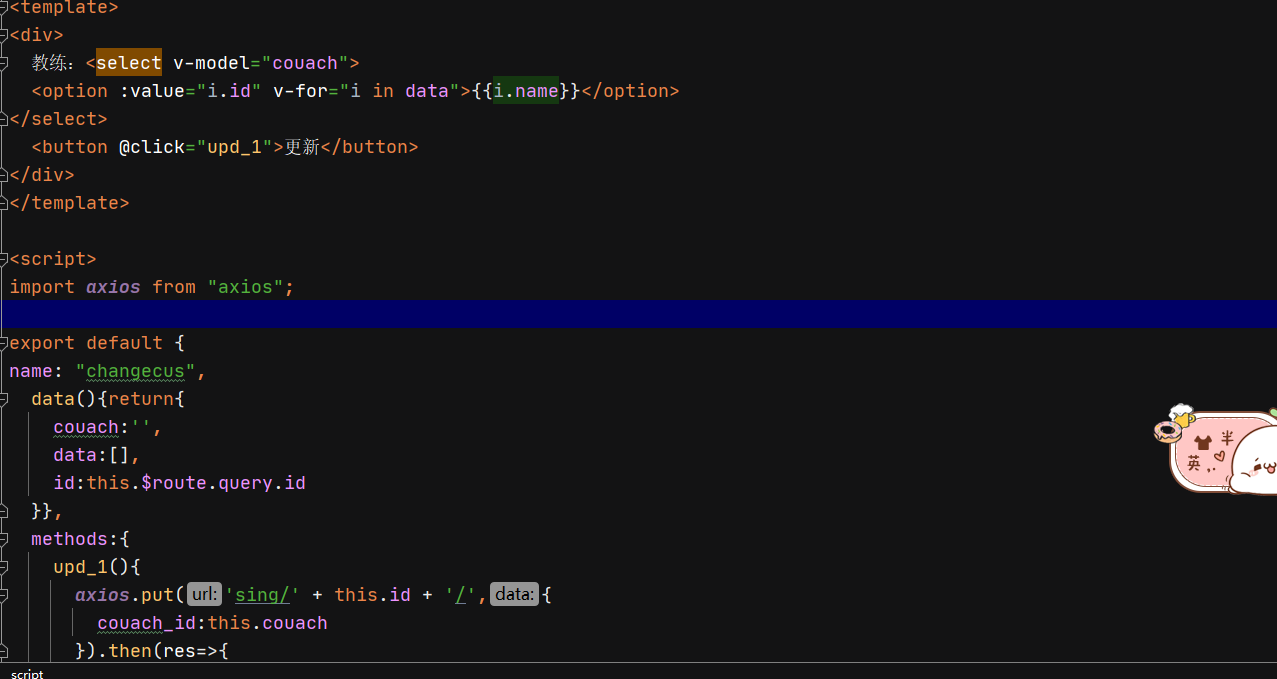Fold the select v-model opening line

click(x=4, y=63)
